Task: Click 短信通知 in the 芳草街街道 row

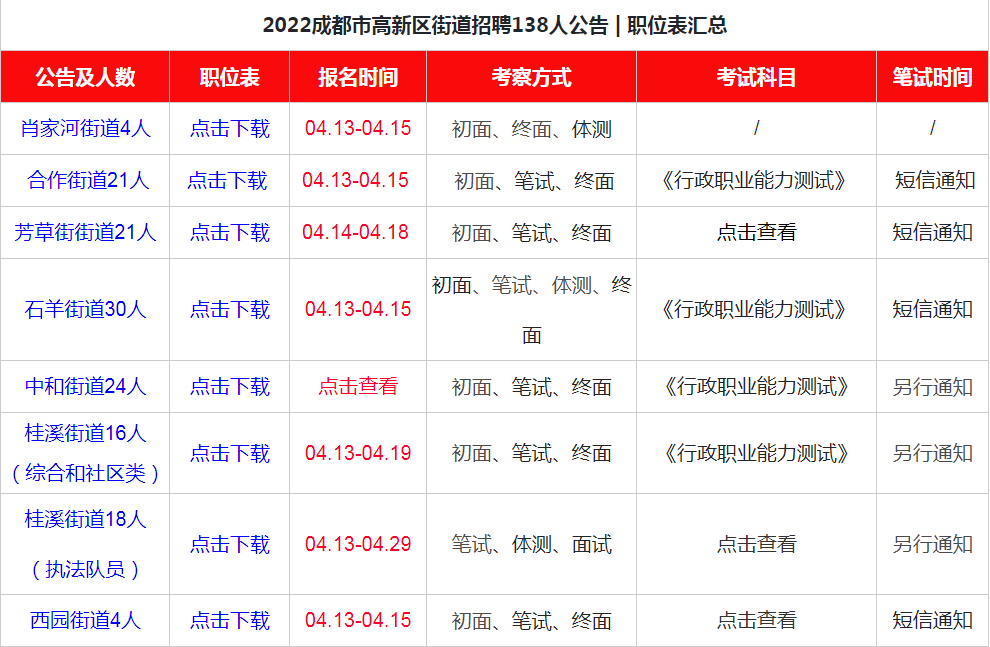Action: pyautogui.click(x=933, y=232)
